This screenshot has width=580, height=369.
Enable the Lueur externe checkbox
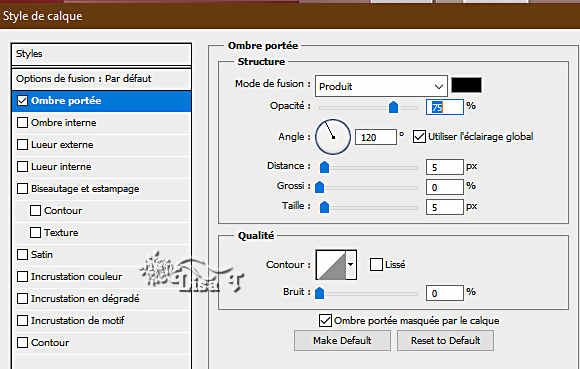(x=23, y=145)
